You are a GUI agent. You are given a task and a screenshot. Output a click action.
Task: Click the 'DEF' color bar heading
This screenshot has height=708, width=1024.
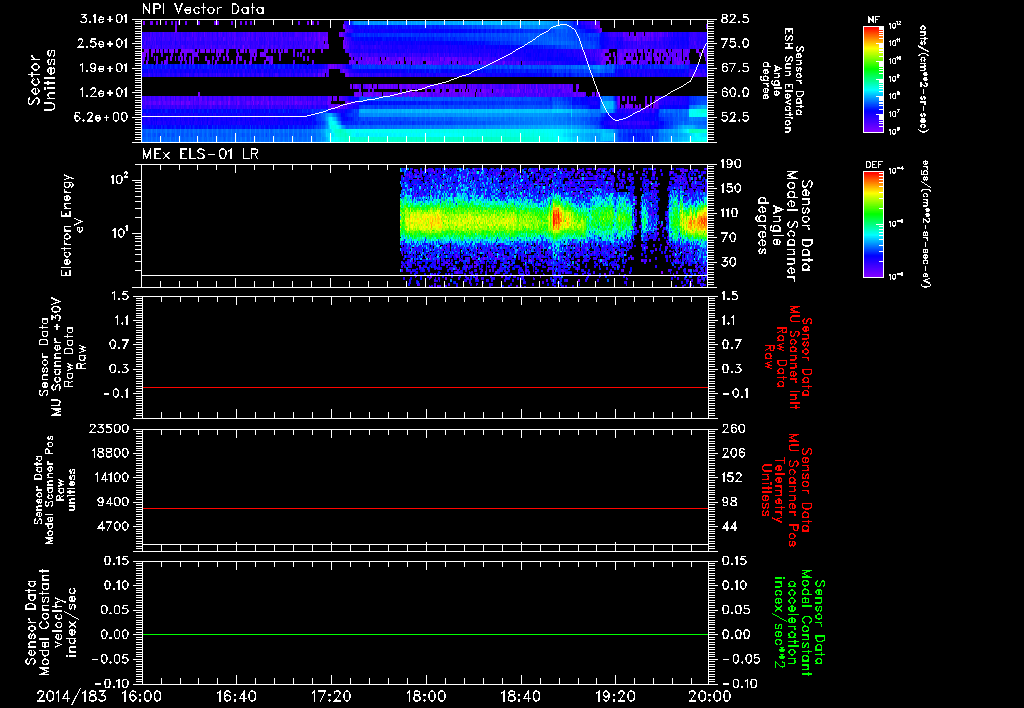873,165
